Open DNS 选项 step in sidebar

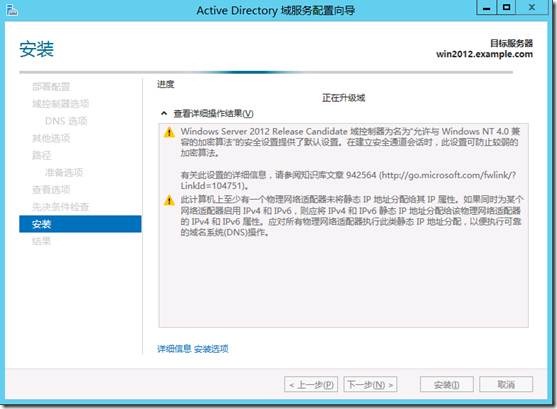[66, 121]
